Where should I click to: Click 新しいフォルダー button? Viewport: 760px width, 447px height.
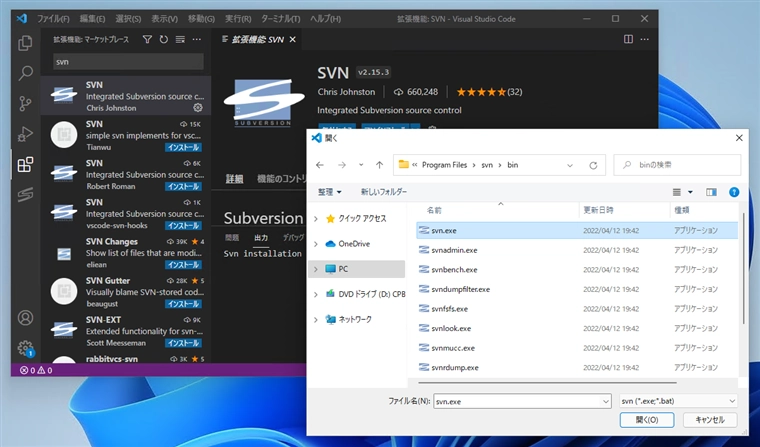coord(384,192)
